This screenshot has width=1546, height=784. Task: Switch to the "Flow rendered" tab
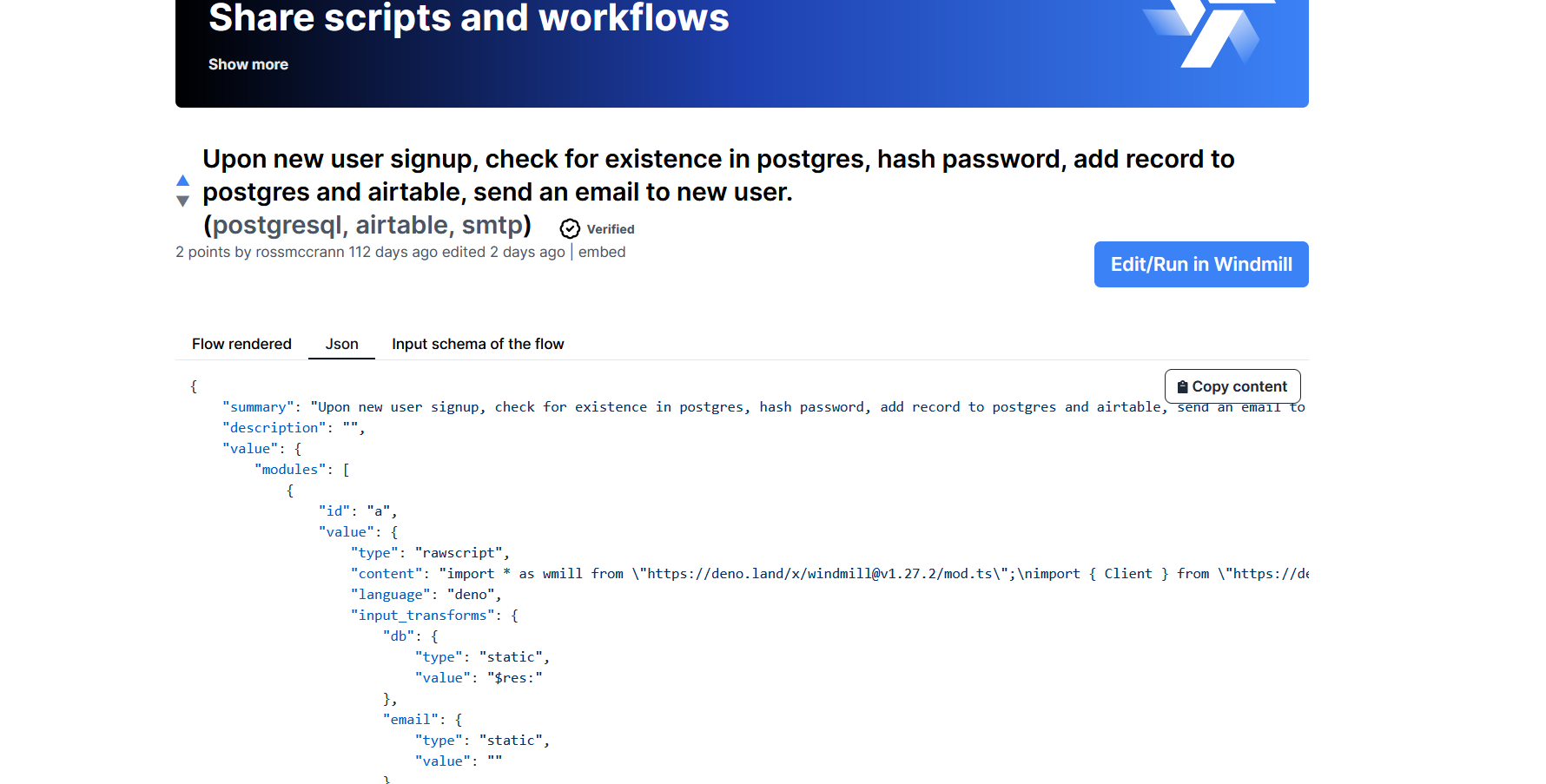coord(241,344)
